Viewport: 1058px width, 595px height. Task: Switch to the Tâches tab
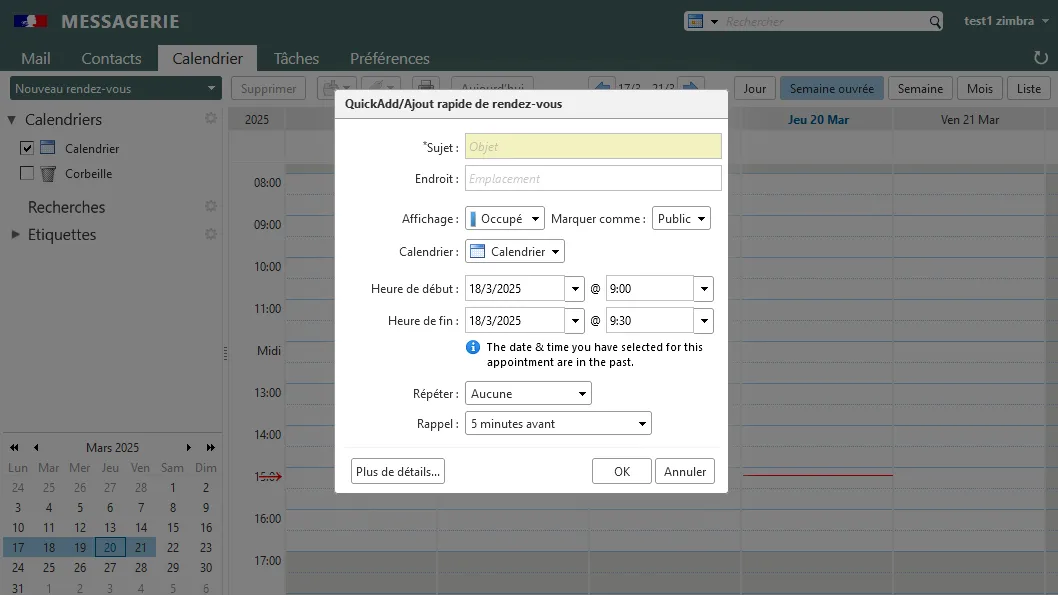296,59
